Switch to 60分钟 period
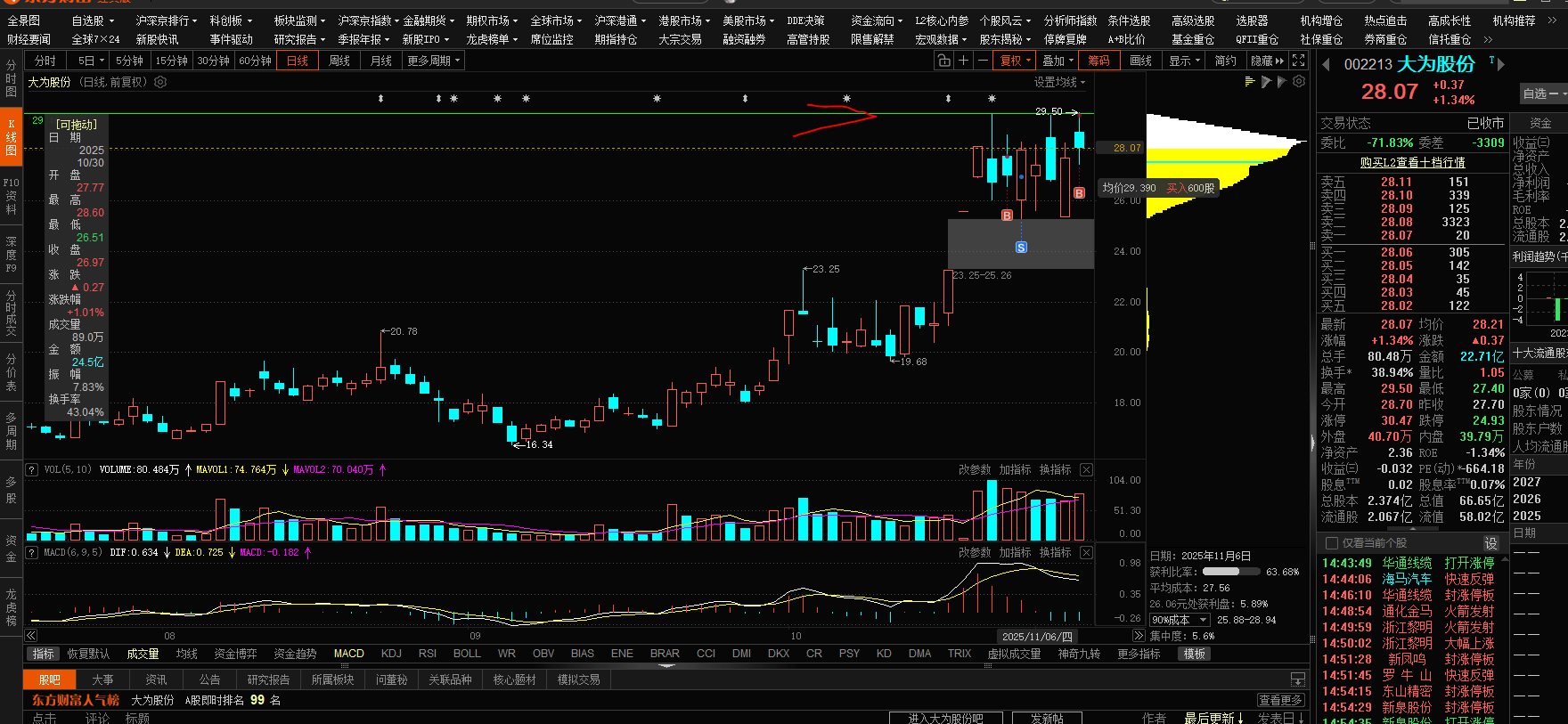 pyautogui.click(x=255, y=61)
